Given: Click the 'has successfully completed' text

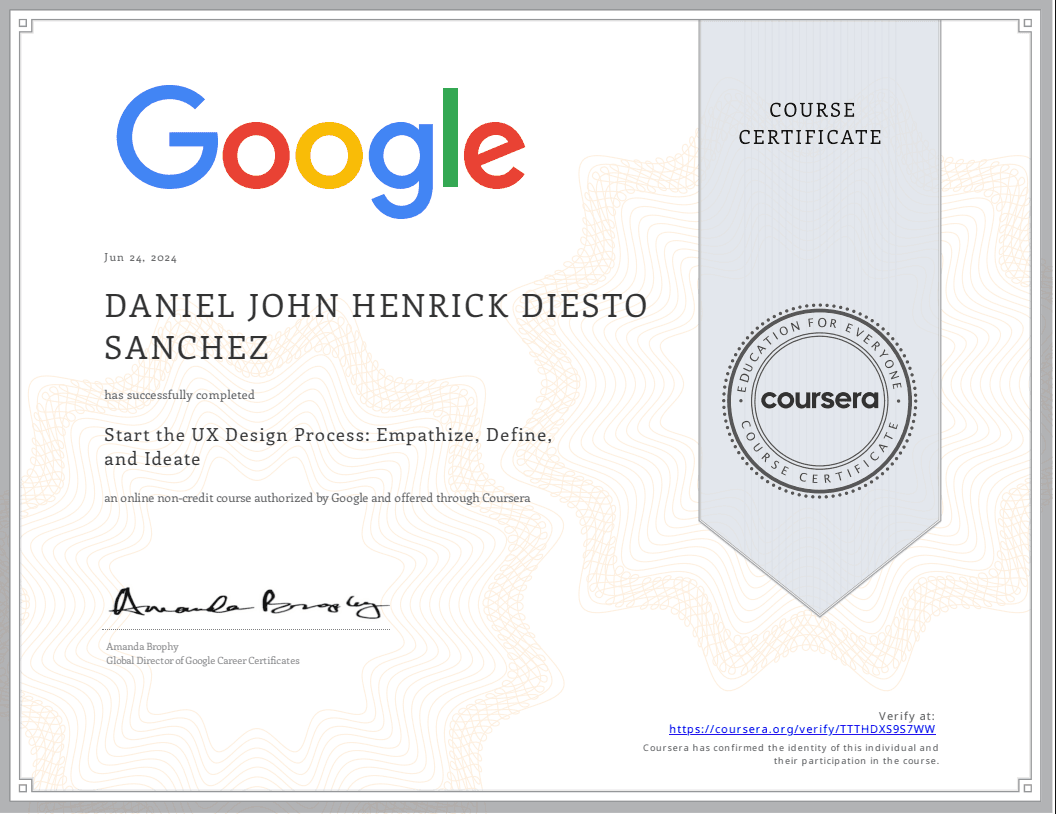Looking at the screenshot, I should (180, 395).
